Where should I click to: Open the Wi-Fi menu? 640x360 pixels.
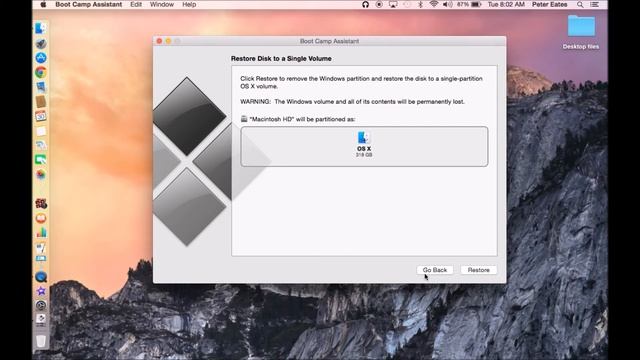coord(434,4)
